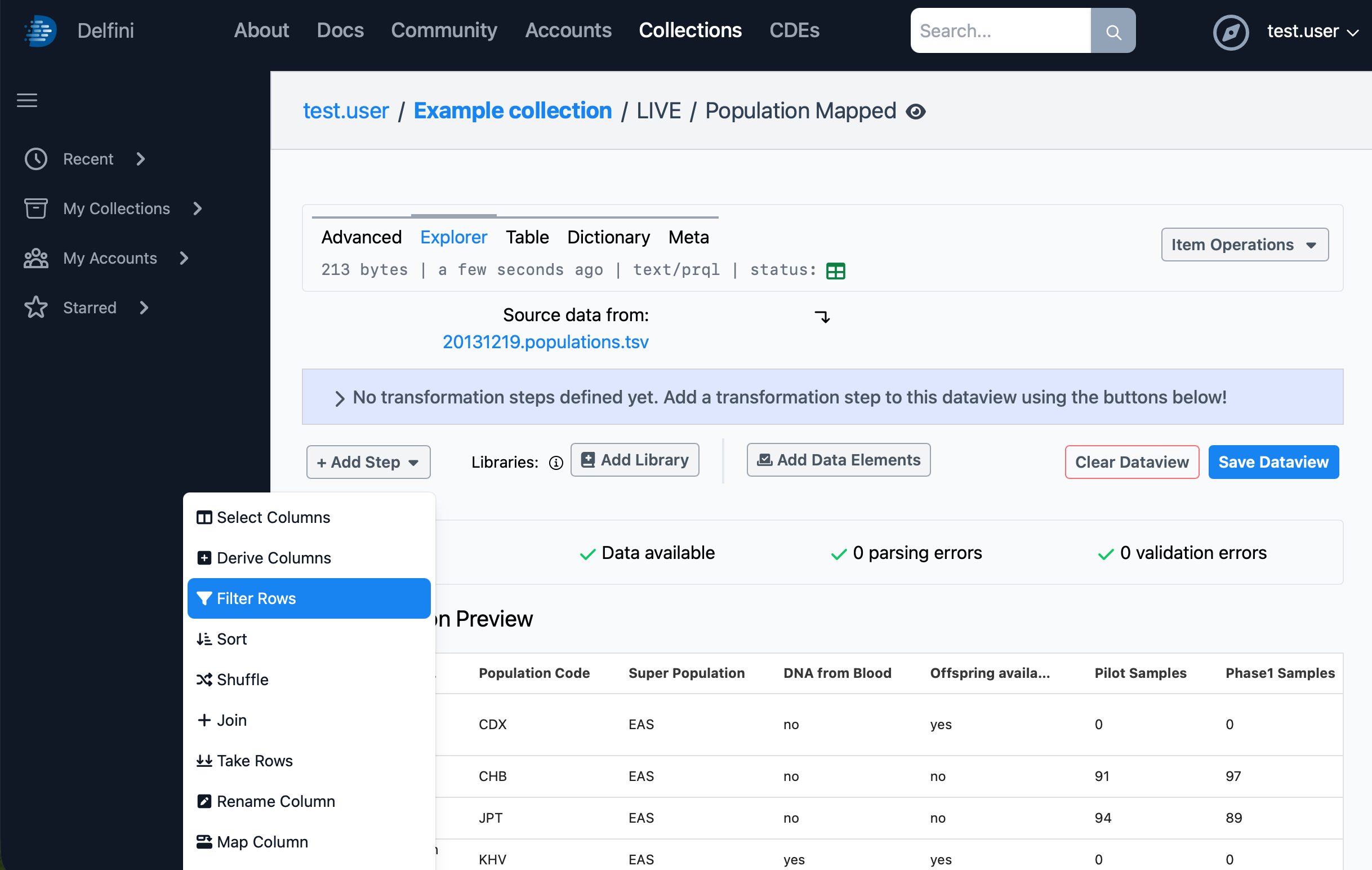The height and width of the screenshot is (870, 1372).
Task: Switch to the Dictionary tab
Action: 608,237
